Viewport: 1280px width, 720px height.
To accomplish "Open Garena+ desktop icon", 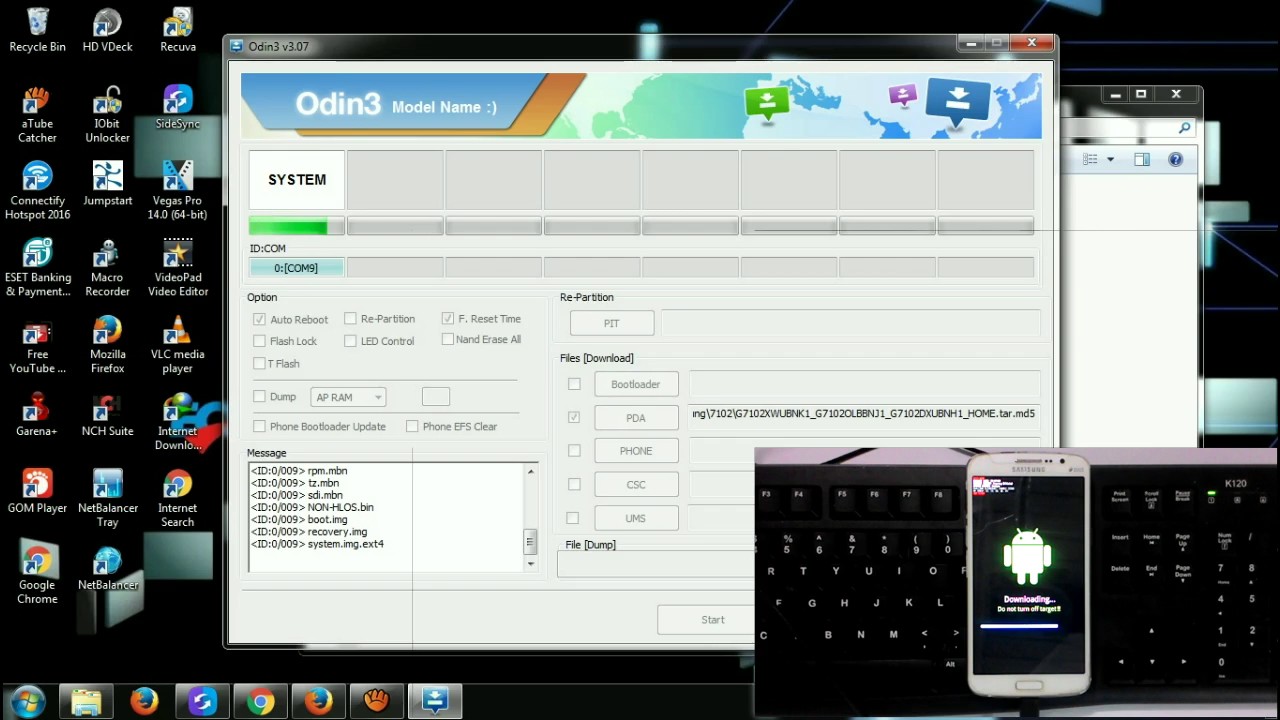I will click(x=37, y=414).
